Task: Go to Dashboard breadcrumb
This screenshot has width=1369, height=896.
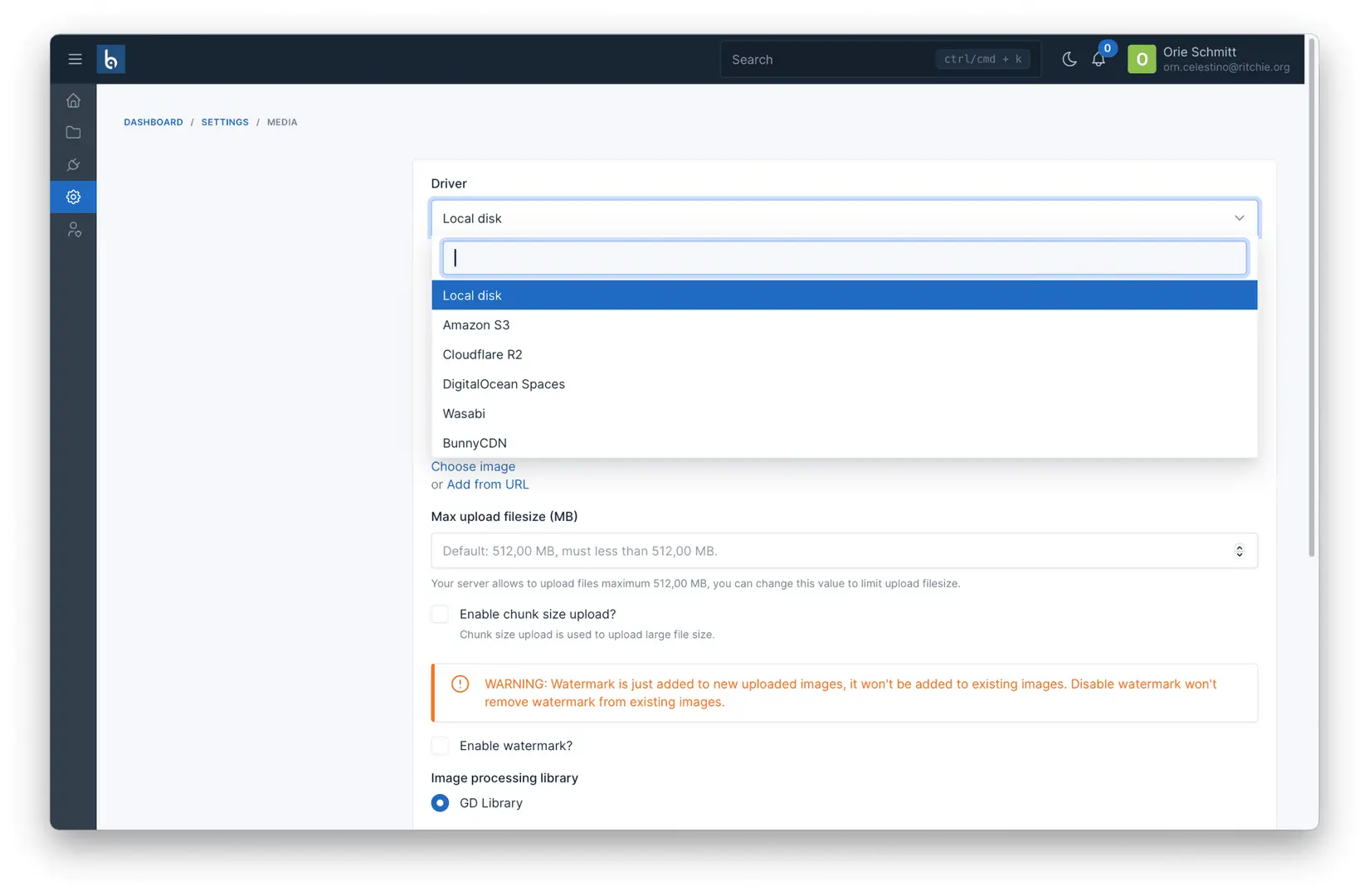Action: [x=153, y=122]
